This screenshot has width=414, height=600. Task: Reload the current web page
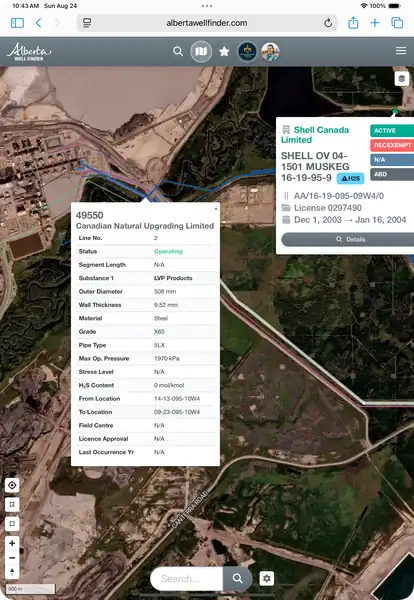point(328,23)
